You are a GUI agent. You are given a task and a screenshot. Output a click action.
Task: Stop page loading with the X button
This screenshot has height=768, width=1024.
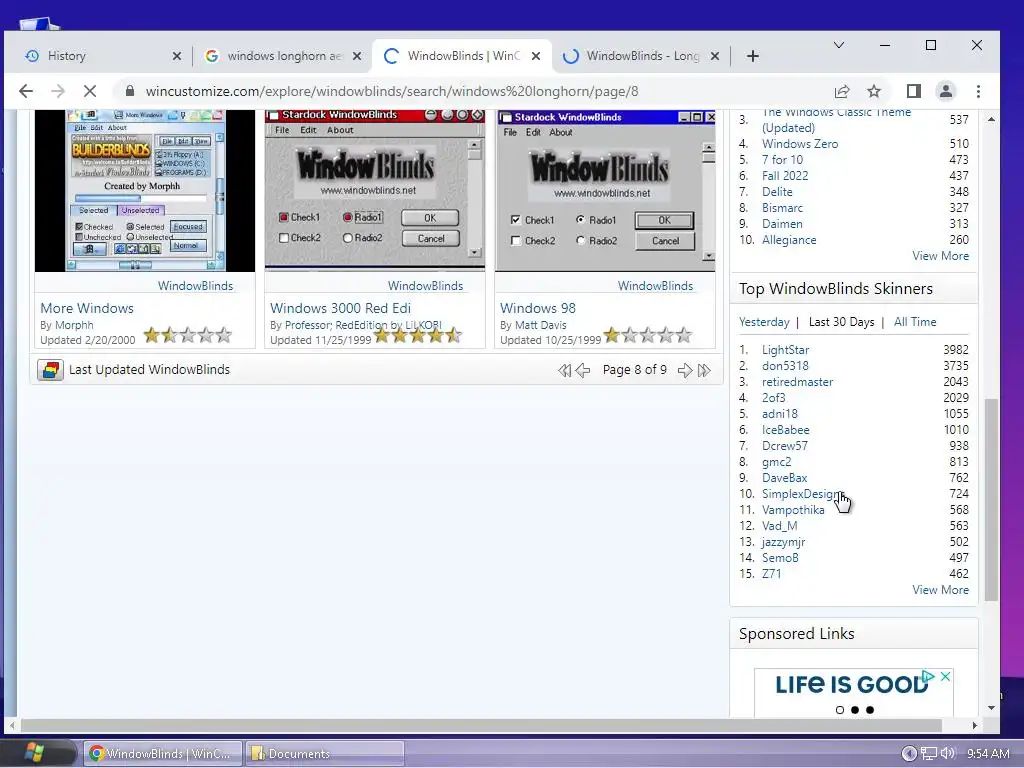click(90, 91)
